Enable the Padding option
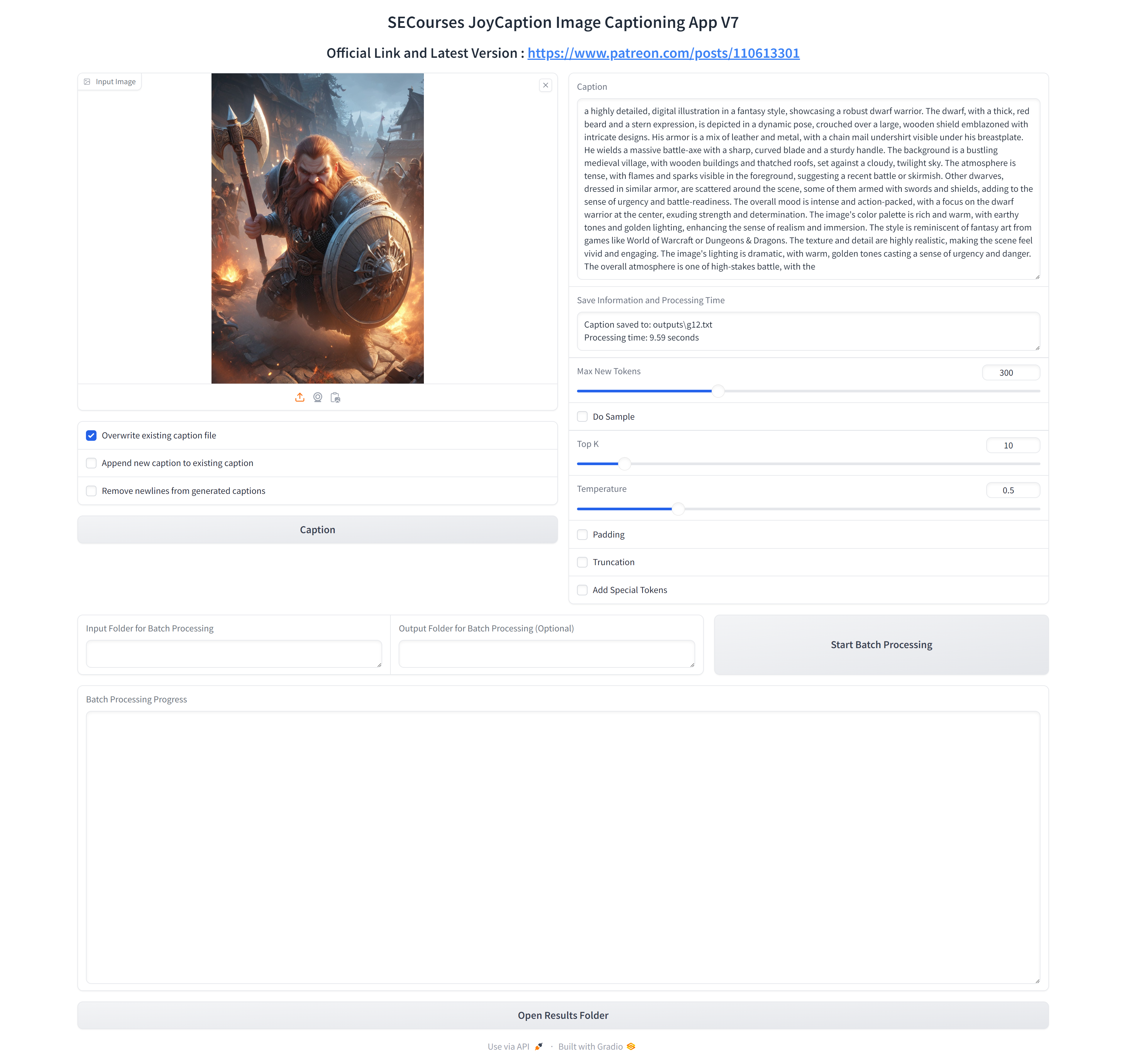The image size is (1127, 1064). tap(583, 534)
